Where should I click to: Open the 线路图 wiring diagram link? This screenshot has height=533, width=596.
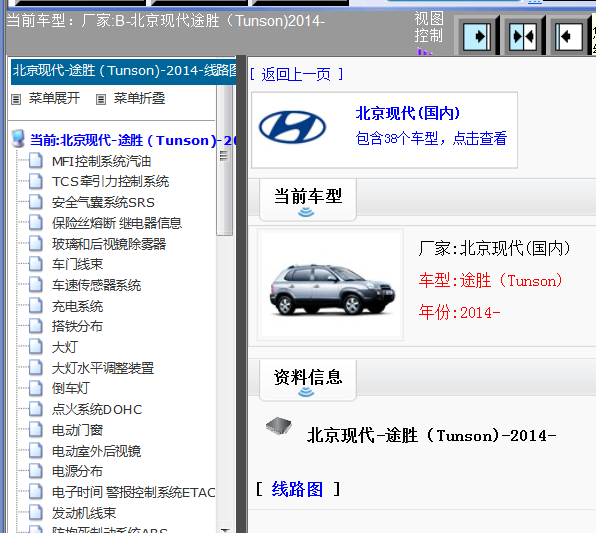pyautogui.click(x=297, y=489)
